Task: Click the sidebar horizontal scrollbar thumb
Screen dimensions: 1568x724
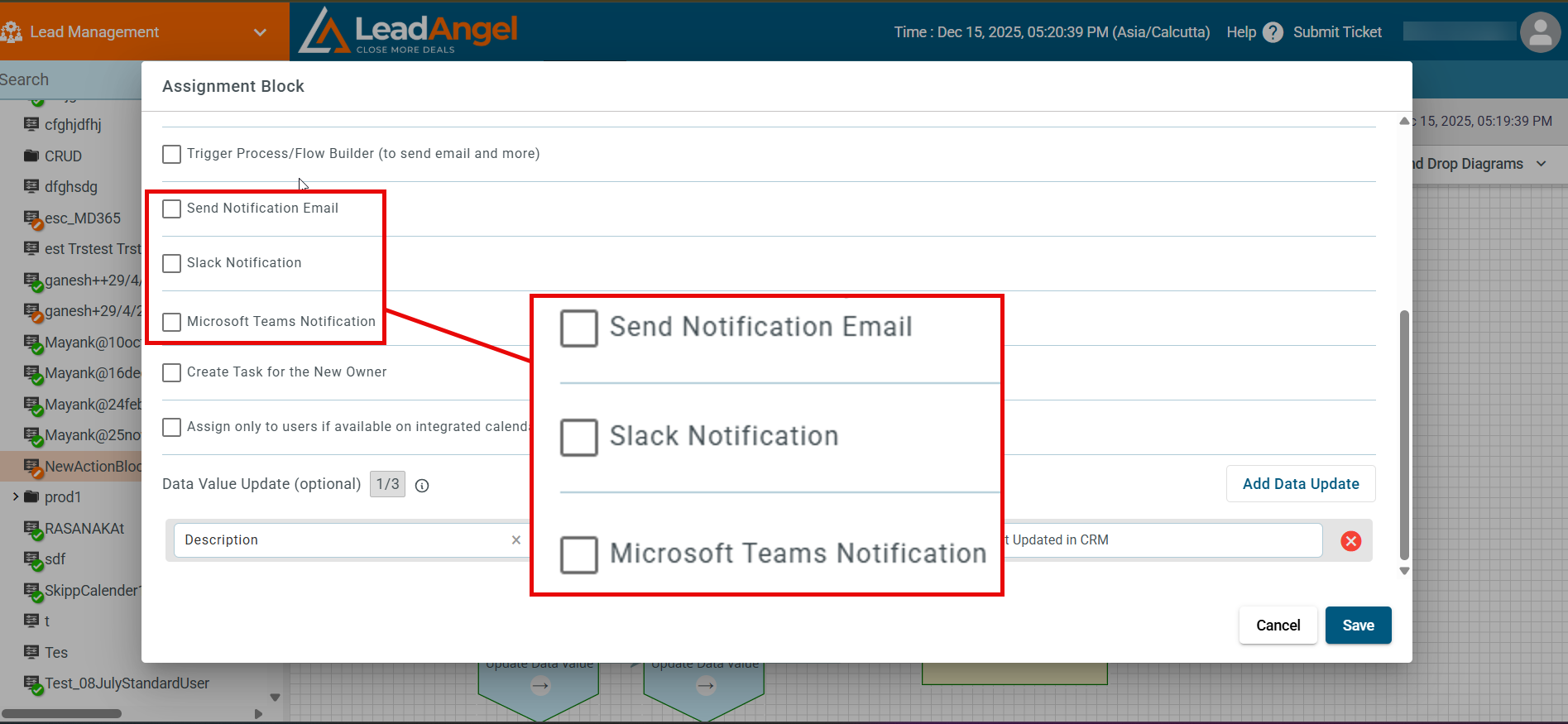Action: (x=62, y=713)
